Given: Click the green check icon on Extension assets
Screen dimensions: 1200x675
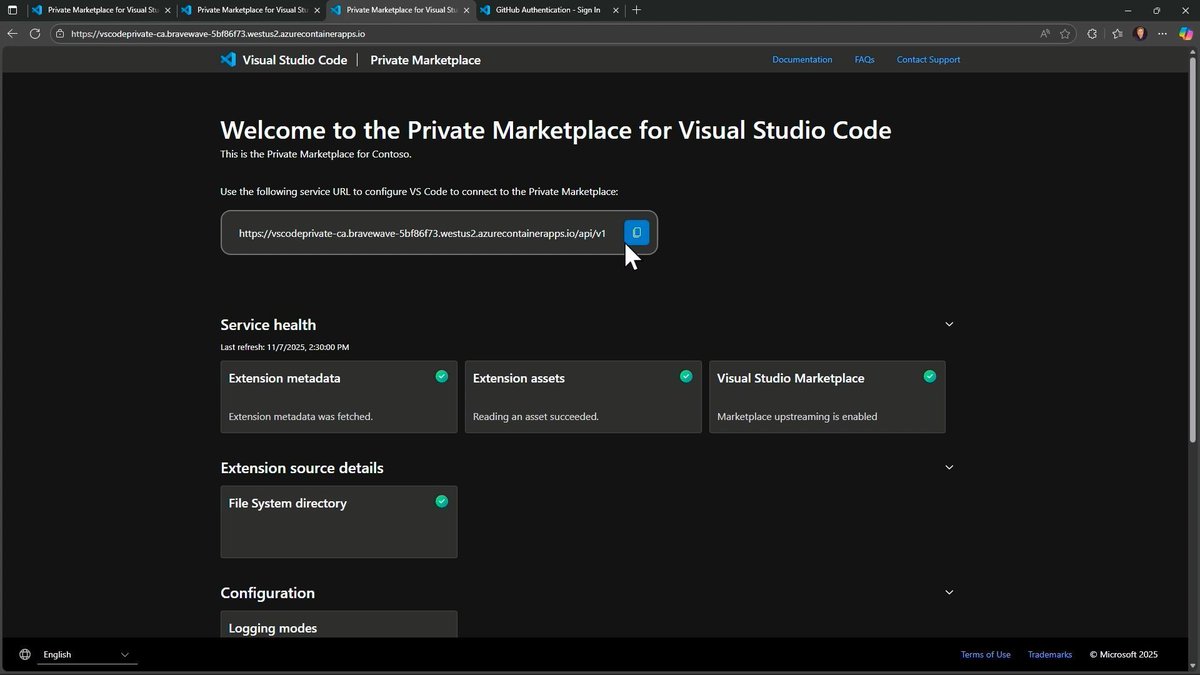Looking at the screenshot, I should pos(686,376).
